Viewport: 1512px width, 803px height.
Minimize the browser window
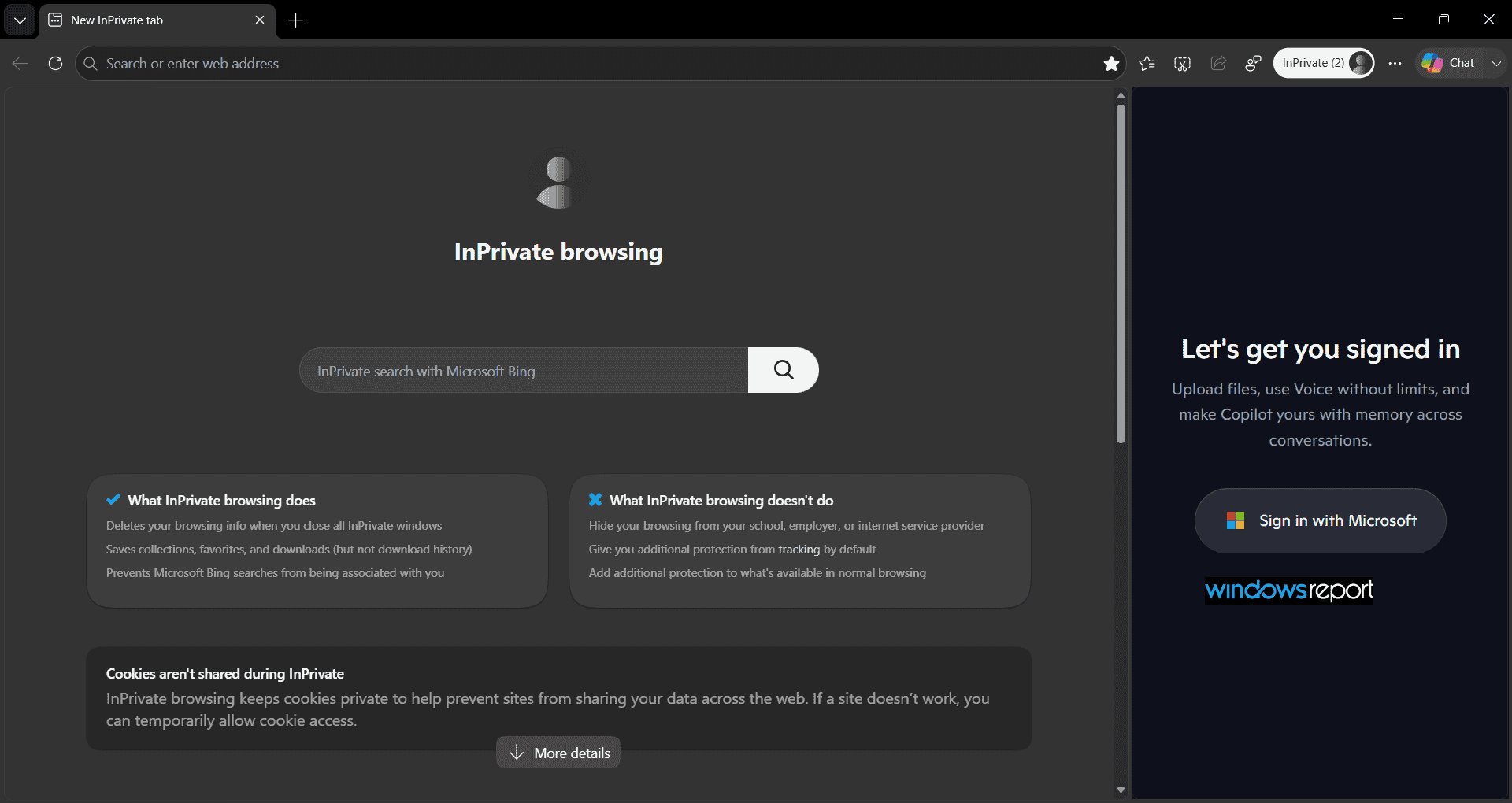tap(1399, 20)
